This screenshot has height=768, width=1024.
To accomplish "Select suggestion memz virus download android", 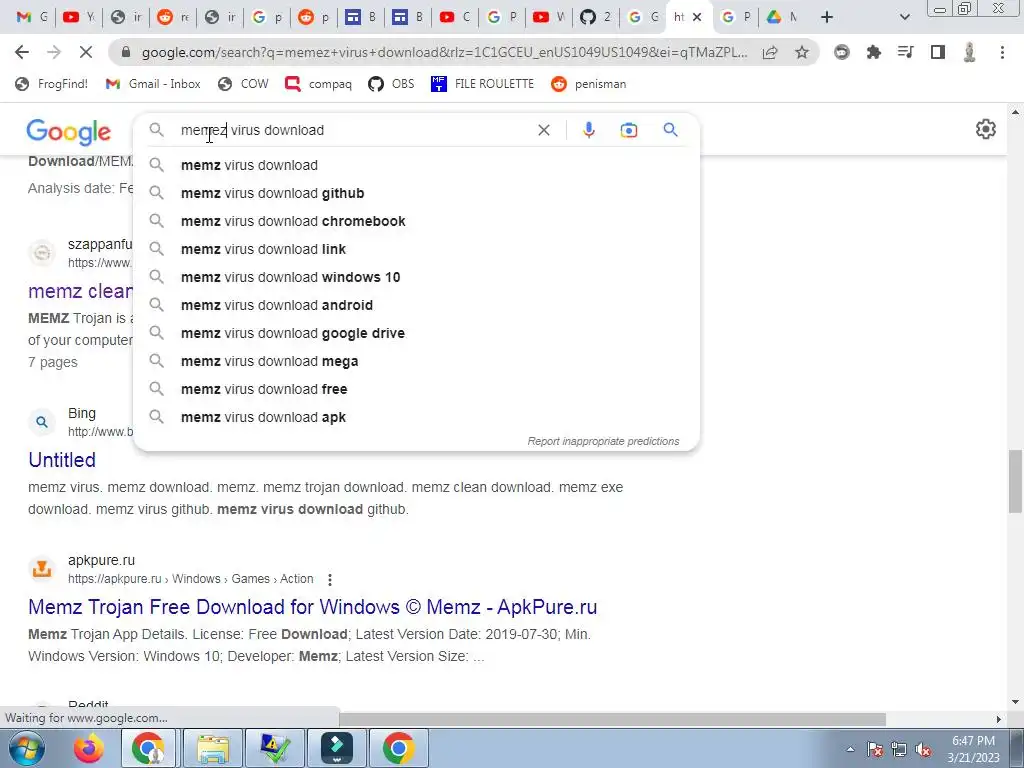I will (417, 306).
